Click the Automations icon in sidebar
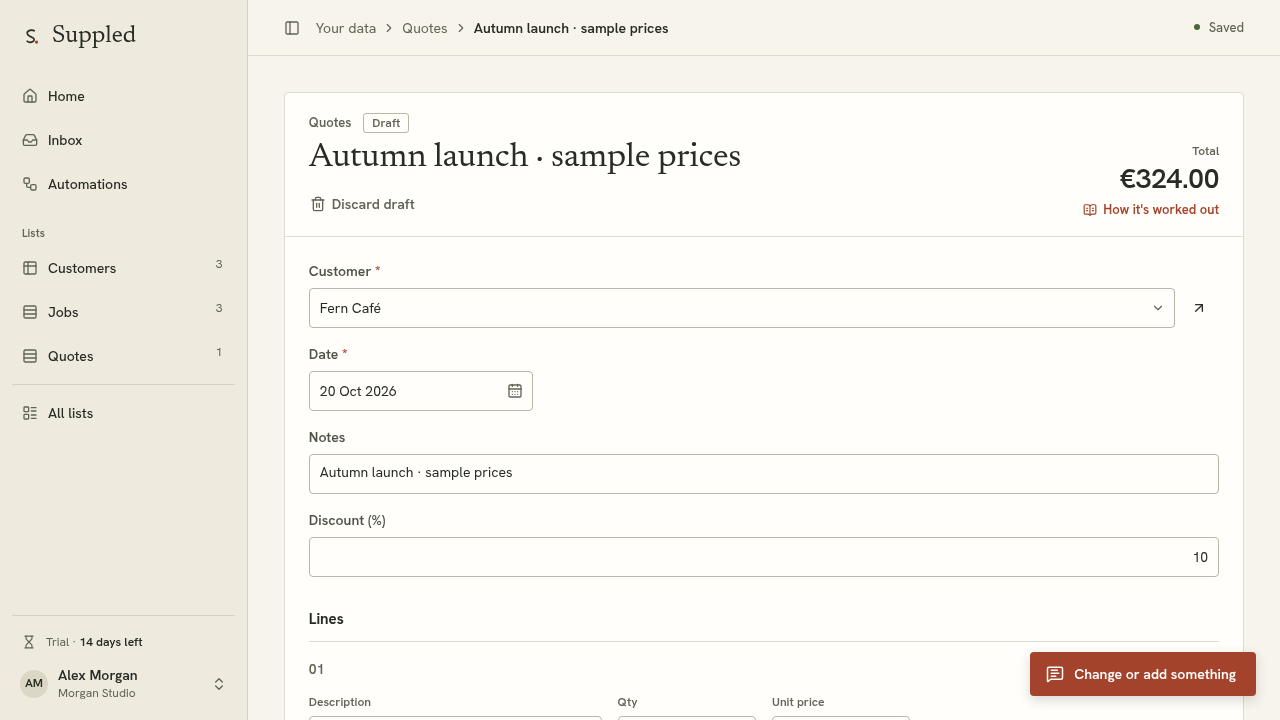Viewport: 1280px width, 720px height. tap(30, 184)
